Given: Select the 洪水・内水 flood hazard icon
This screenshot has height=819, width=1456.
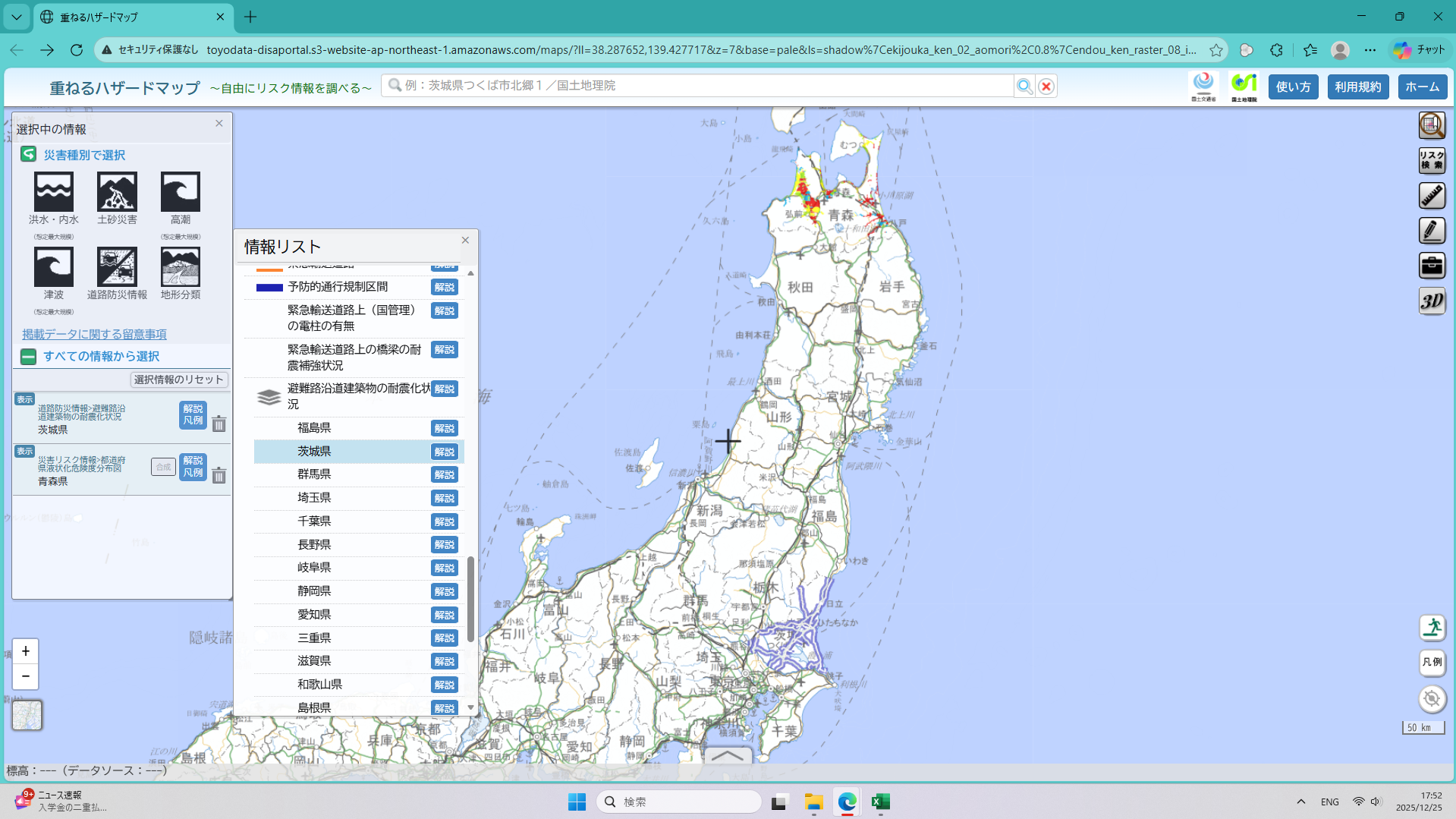Looking at the screenshot, I should 53,191.
